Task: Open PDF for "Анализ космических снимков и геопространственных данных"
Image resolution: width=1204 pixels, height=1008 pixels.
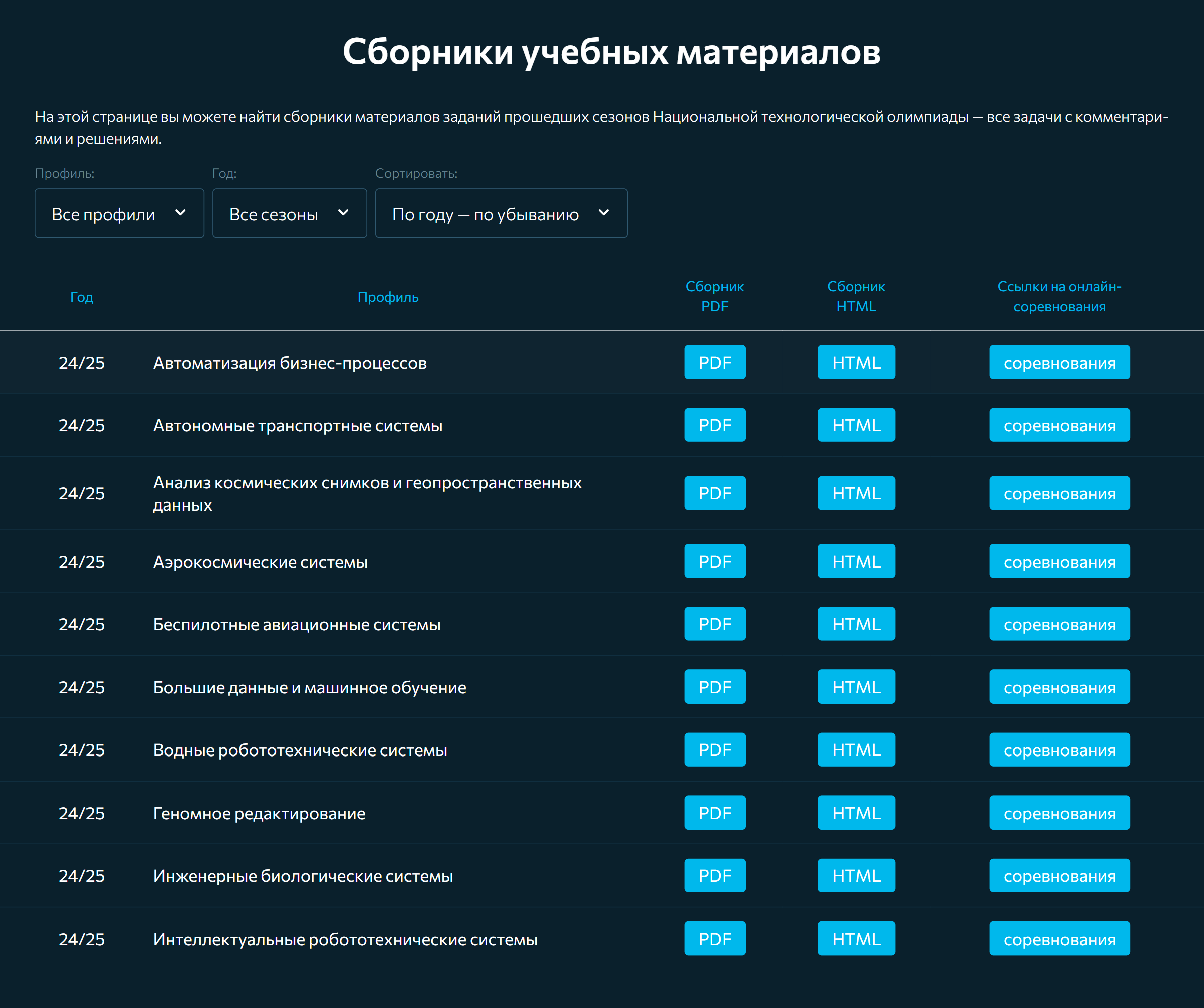Action: point(714,493)
